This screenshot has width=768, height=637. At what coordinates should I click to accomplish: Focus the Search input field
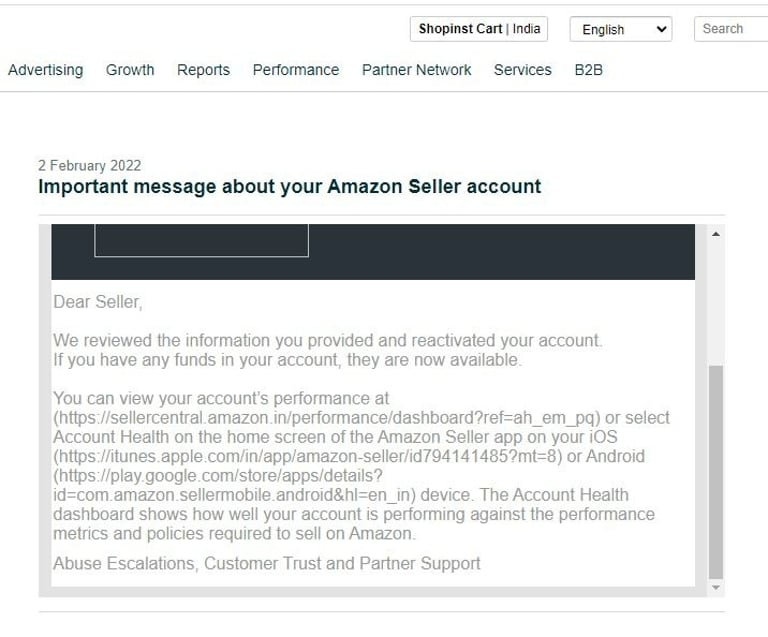click(x=731, y=29)
